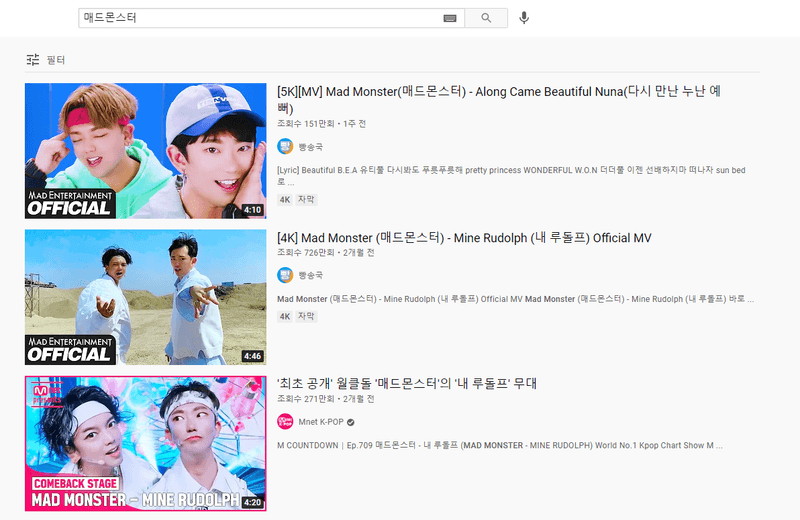The width and height of the screenshot is (800, 520).
Task: Click the 4:10 duration label on first thumbnail
Action: pyautogui.click(x=252, y=210)
